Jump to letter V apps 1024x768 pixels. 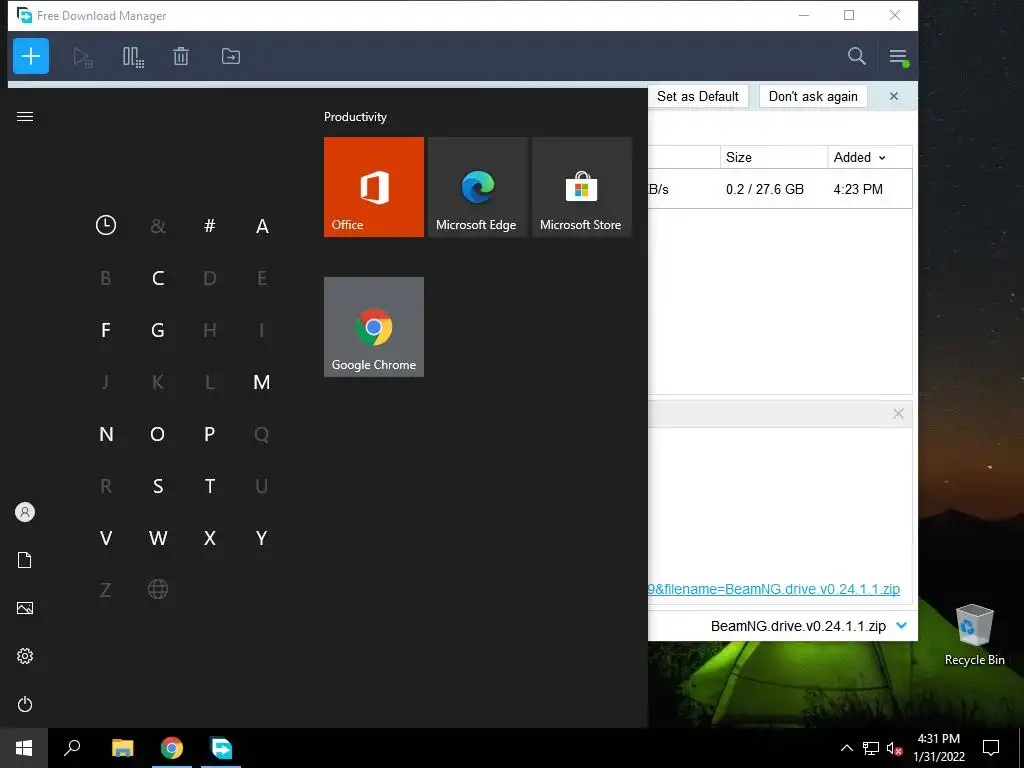106,538
